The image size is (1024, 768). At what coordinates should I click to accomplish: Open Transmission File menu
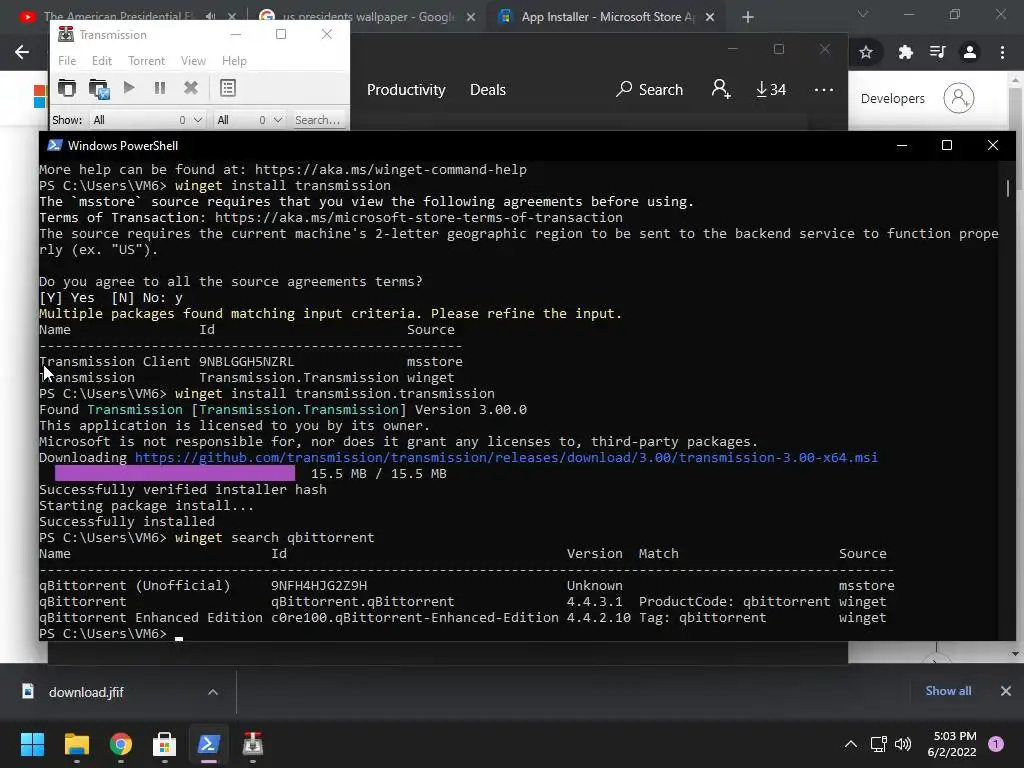pos(67,61)
